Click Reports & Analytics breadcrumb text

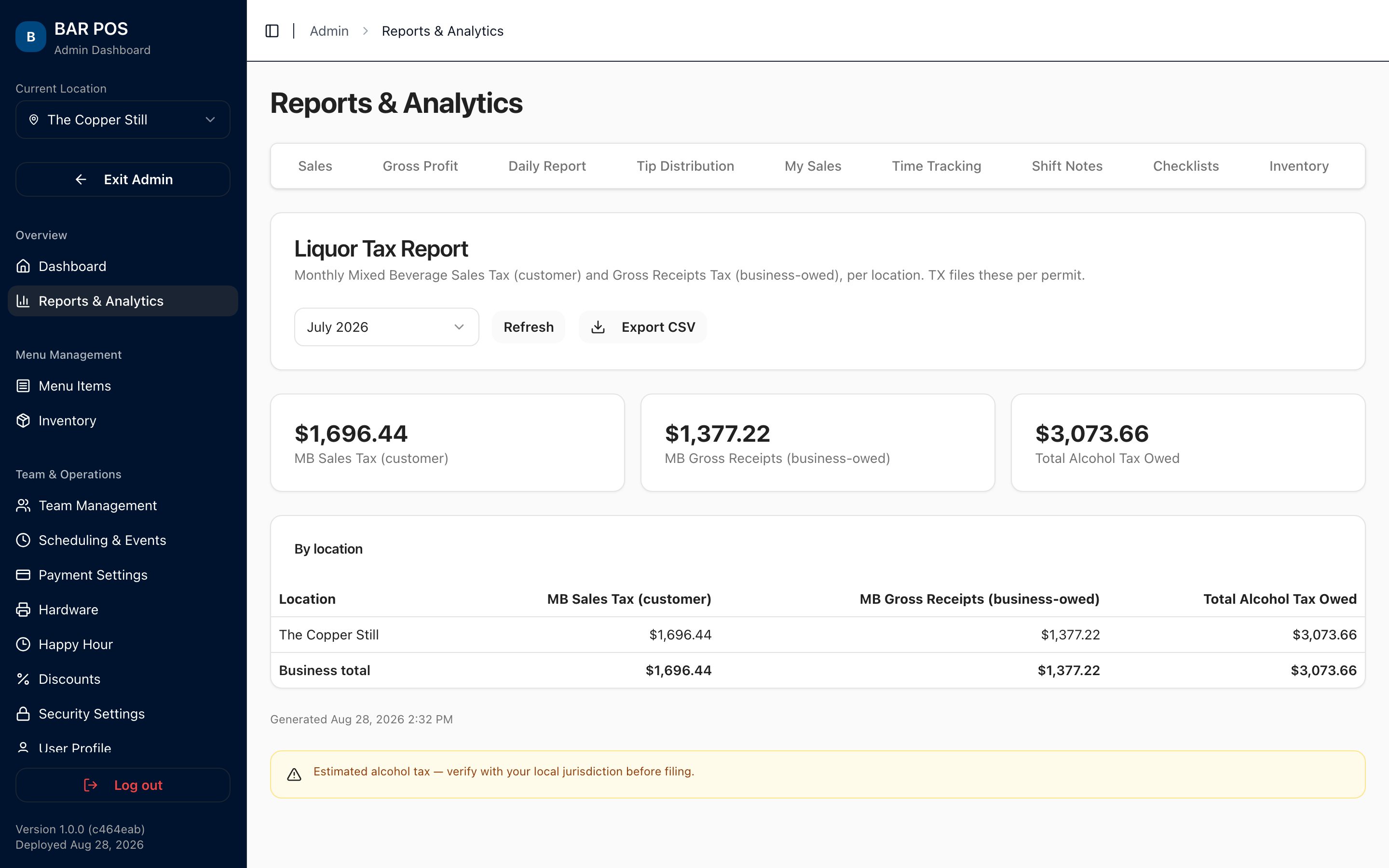(443, 31)
